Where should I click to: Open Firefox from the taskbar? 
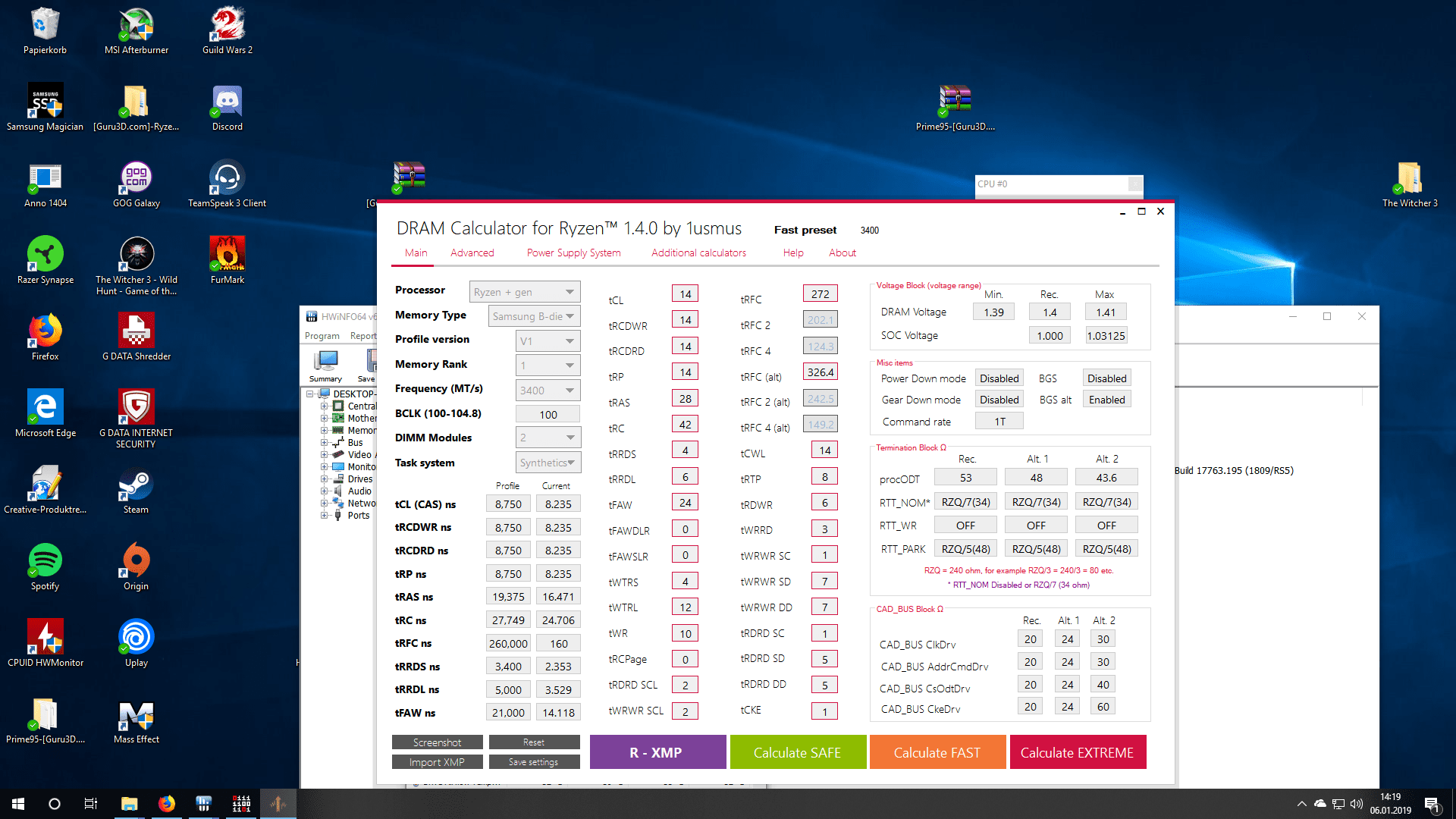point(167,804)
